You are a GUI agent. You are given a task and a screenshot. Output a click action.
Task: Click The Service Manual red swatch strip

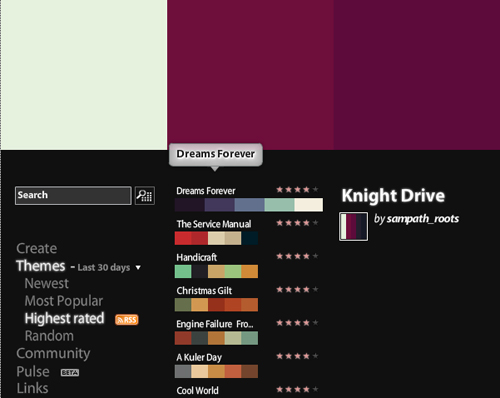tap(216, 238)
